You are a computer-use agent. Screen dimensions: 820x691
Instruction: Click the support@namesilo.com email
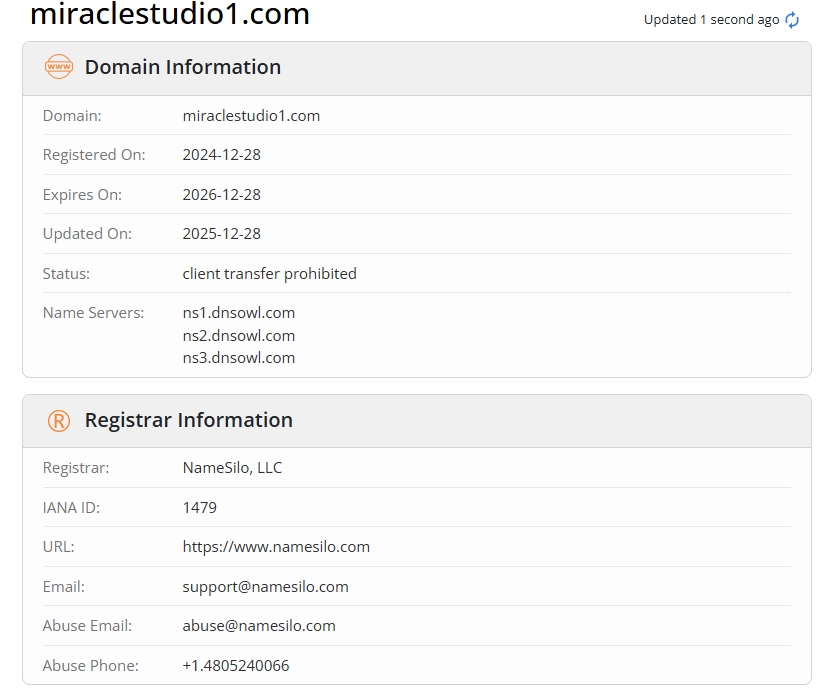[265, 586]
